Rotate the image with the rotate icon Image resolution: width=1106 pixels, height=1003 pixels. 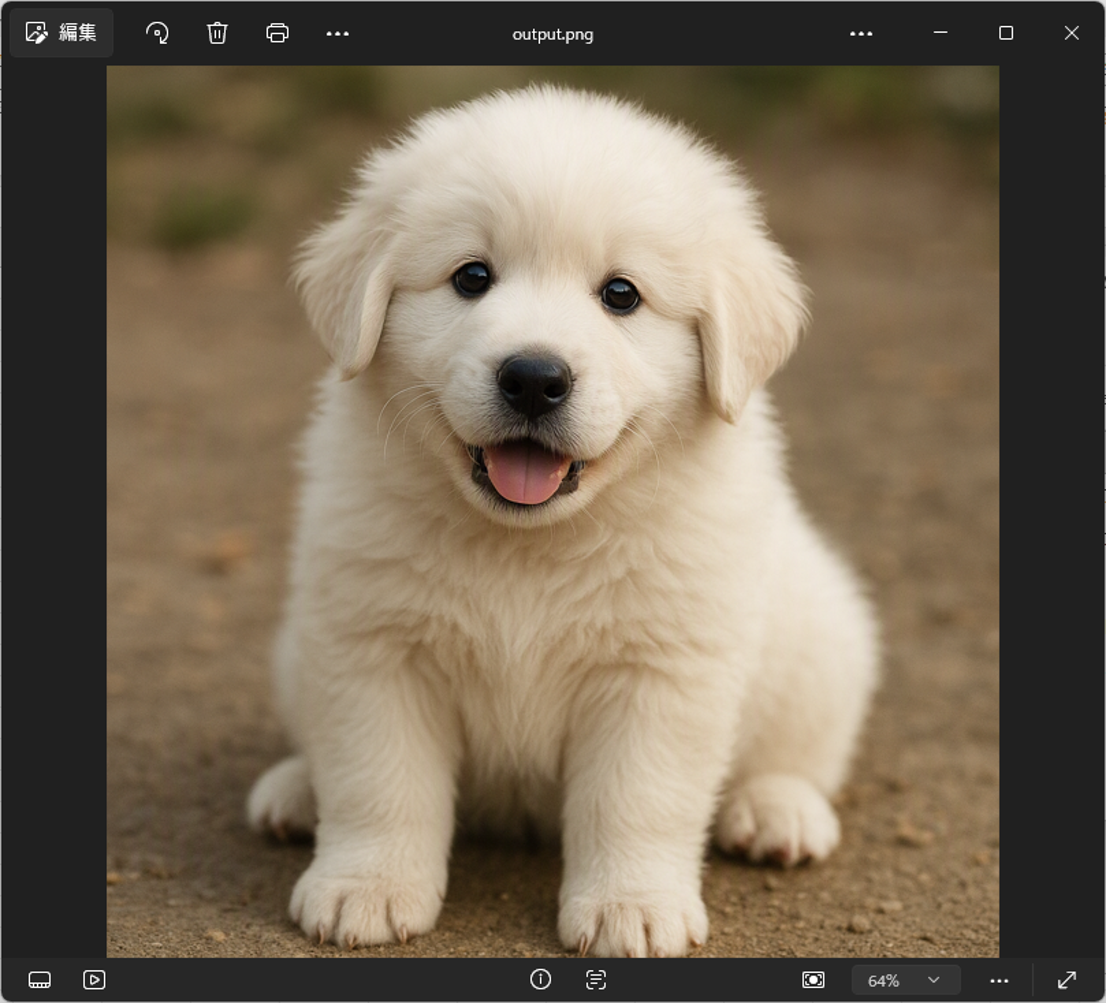pos(157,33)
